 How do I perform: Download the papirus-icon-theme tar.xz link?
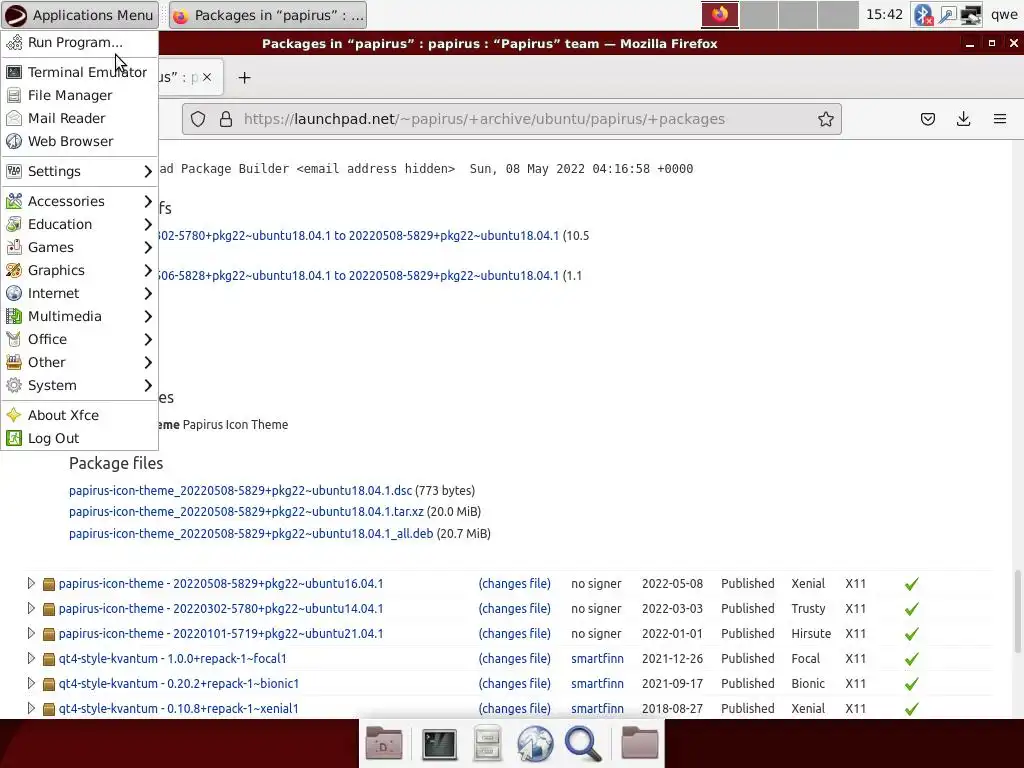pos(246,512)
